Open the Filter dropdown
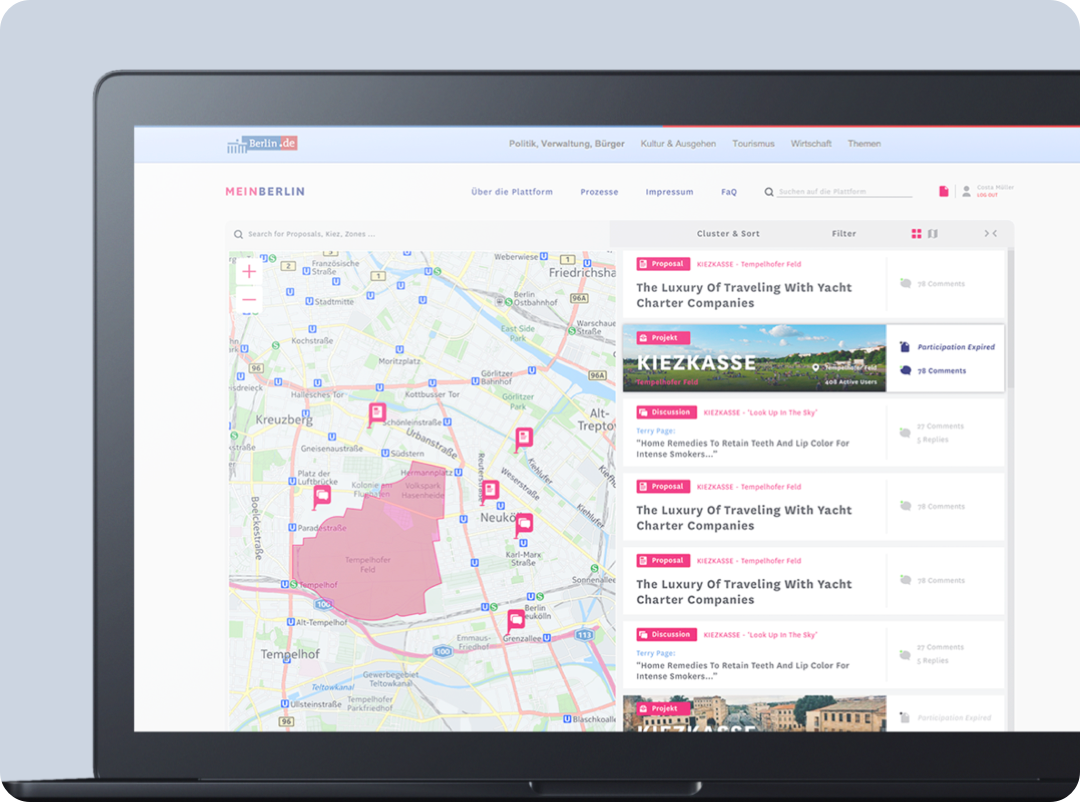The width and height of the screenshot is (1080, 802). click(x=844, y=234)
